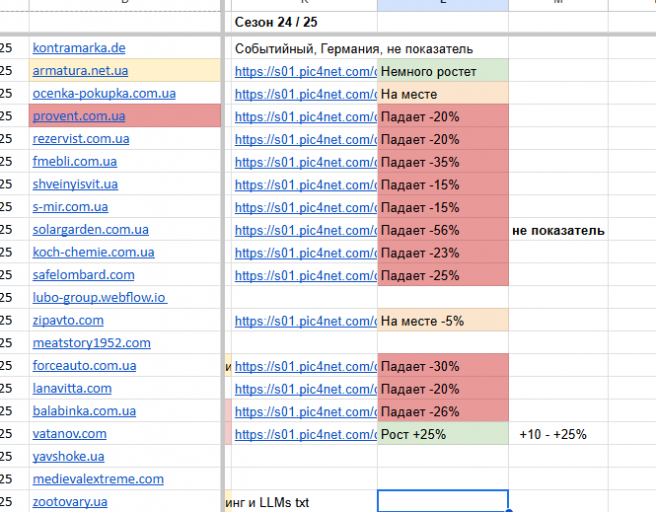Select the '+10 - +25%' cell

[x=558, y=433]
